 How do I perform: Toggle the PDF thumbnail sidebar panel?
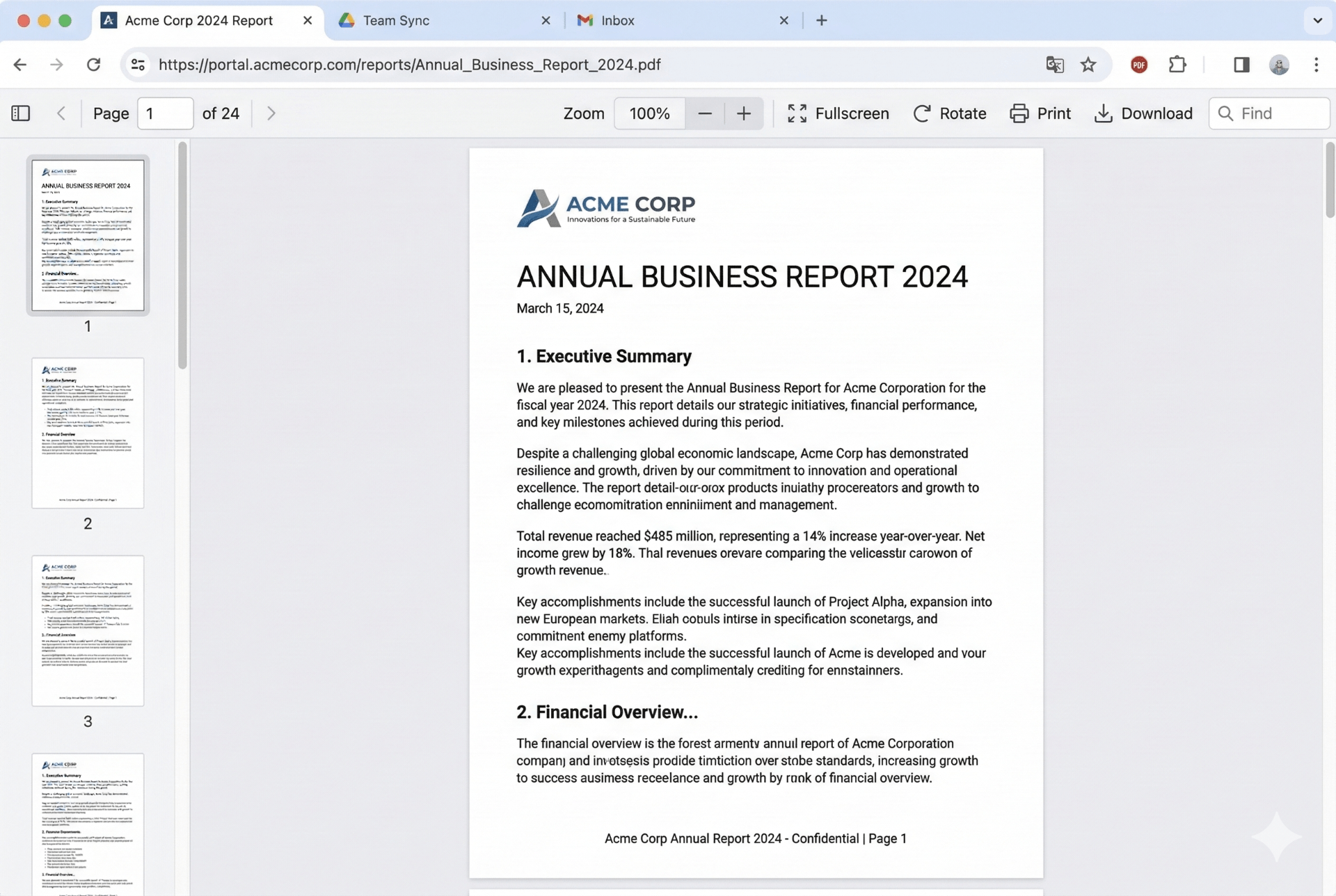coord(21,113)
